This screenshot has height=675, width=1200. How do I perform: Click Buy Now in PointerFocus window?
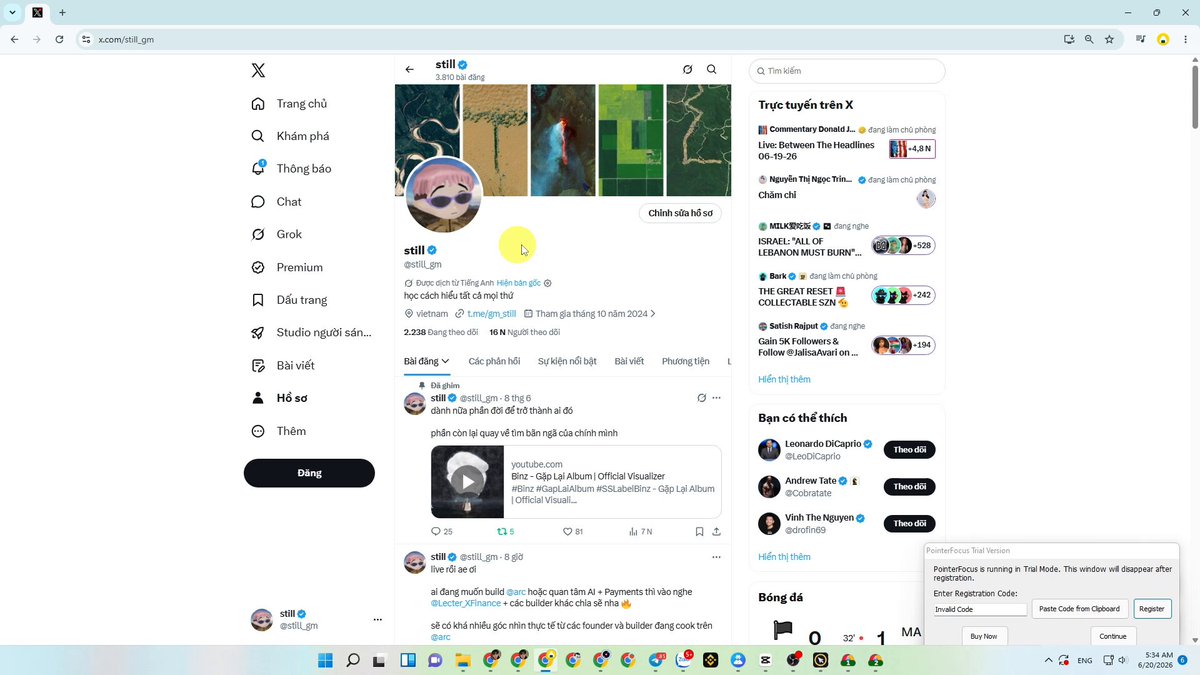984,636
